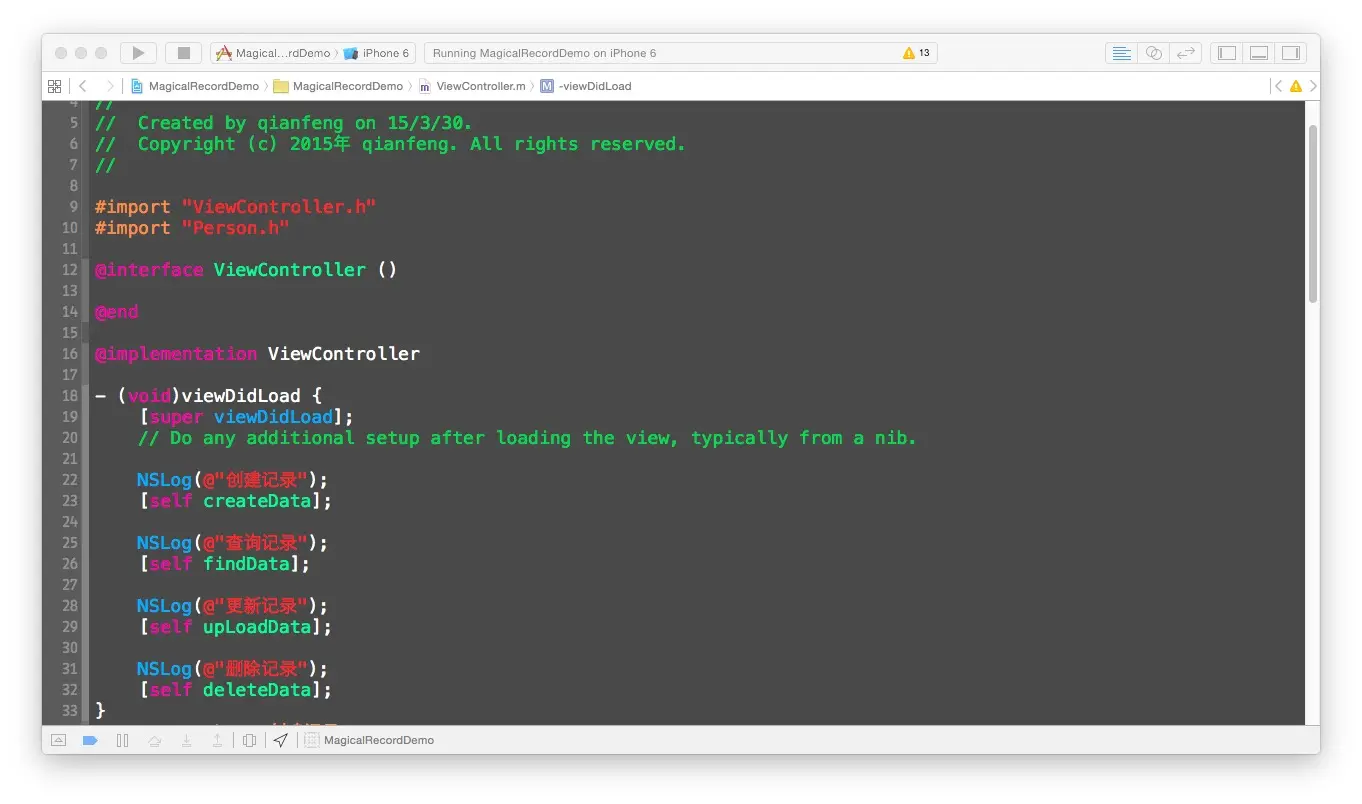
Task: Open ViewController.m jump bar segment
Action: click(x=472, y=86)
